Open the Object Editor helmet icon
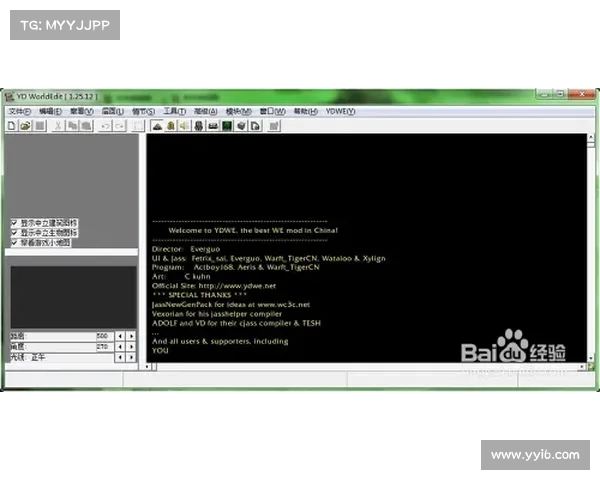 tap(199, 126)
